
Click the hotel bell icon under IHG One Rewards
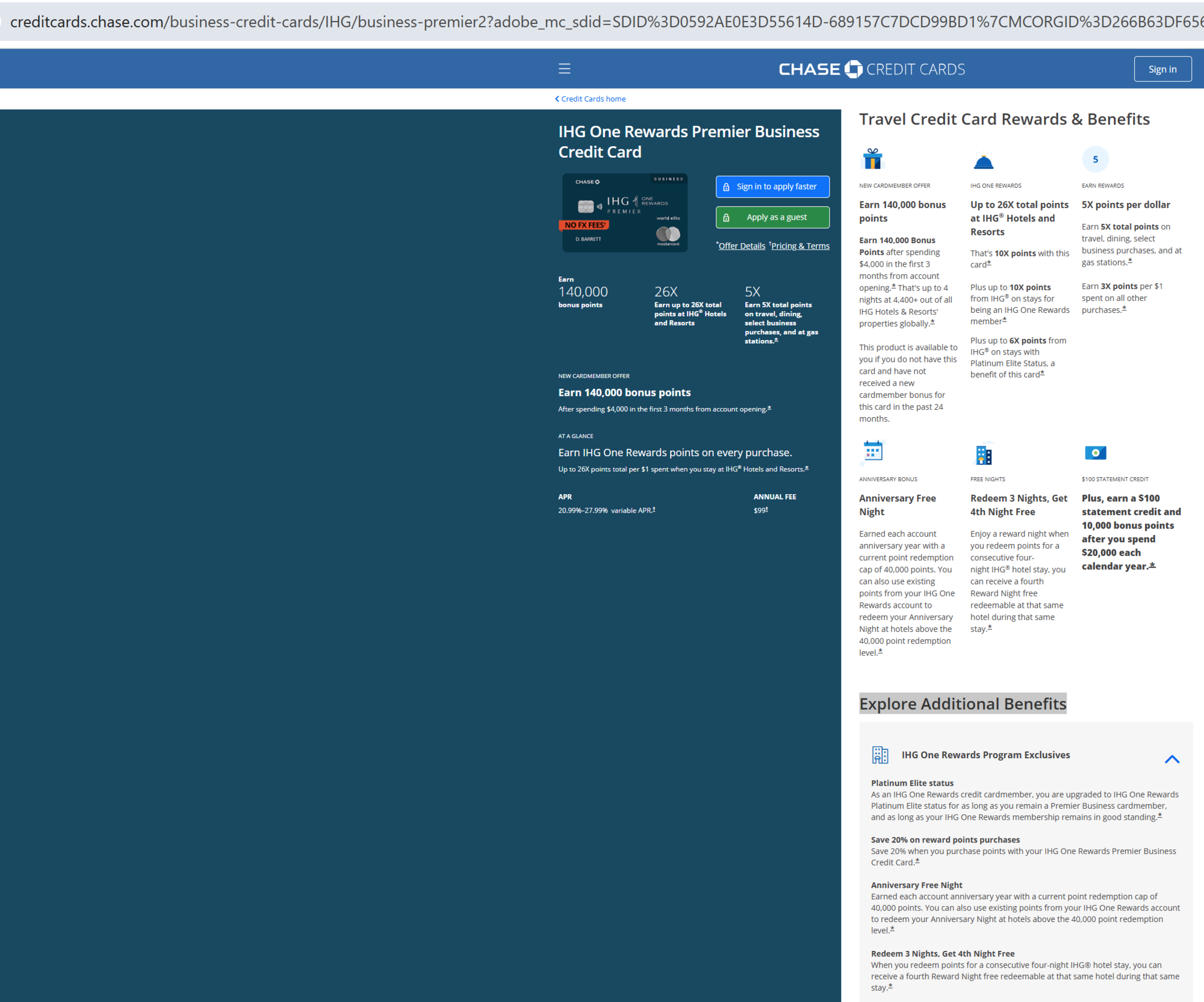tap(984, 160)
